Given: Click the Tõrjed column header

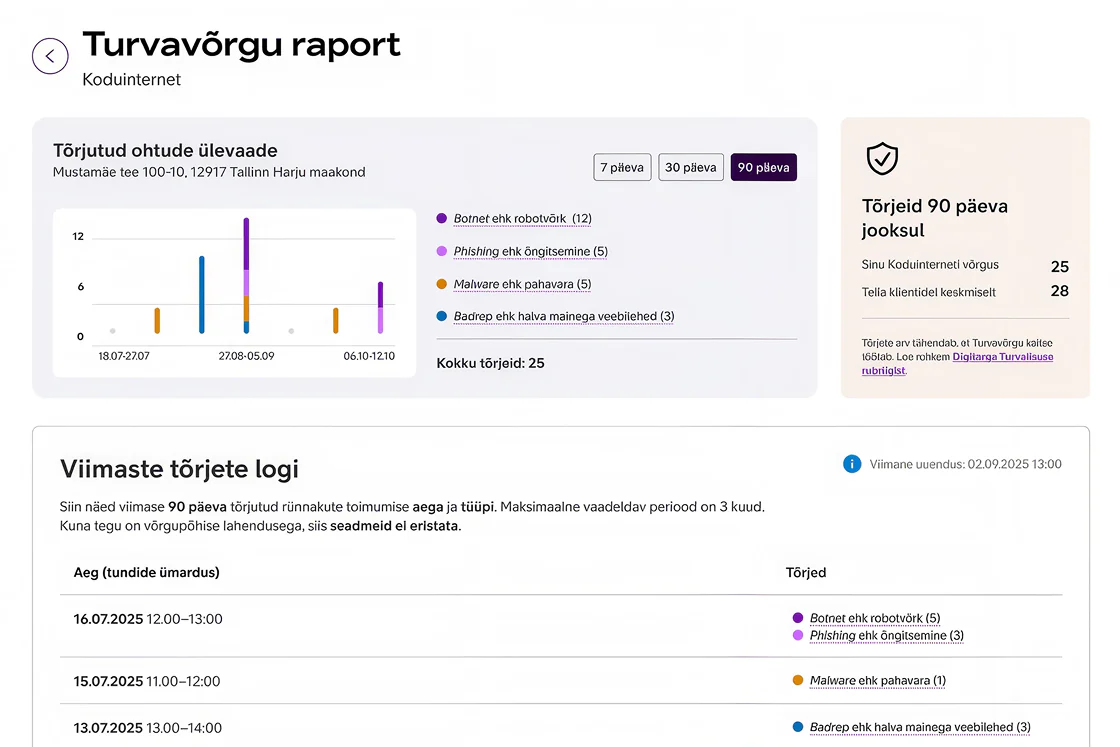Looking at the screenshot, I should 806,573.
